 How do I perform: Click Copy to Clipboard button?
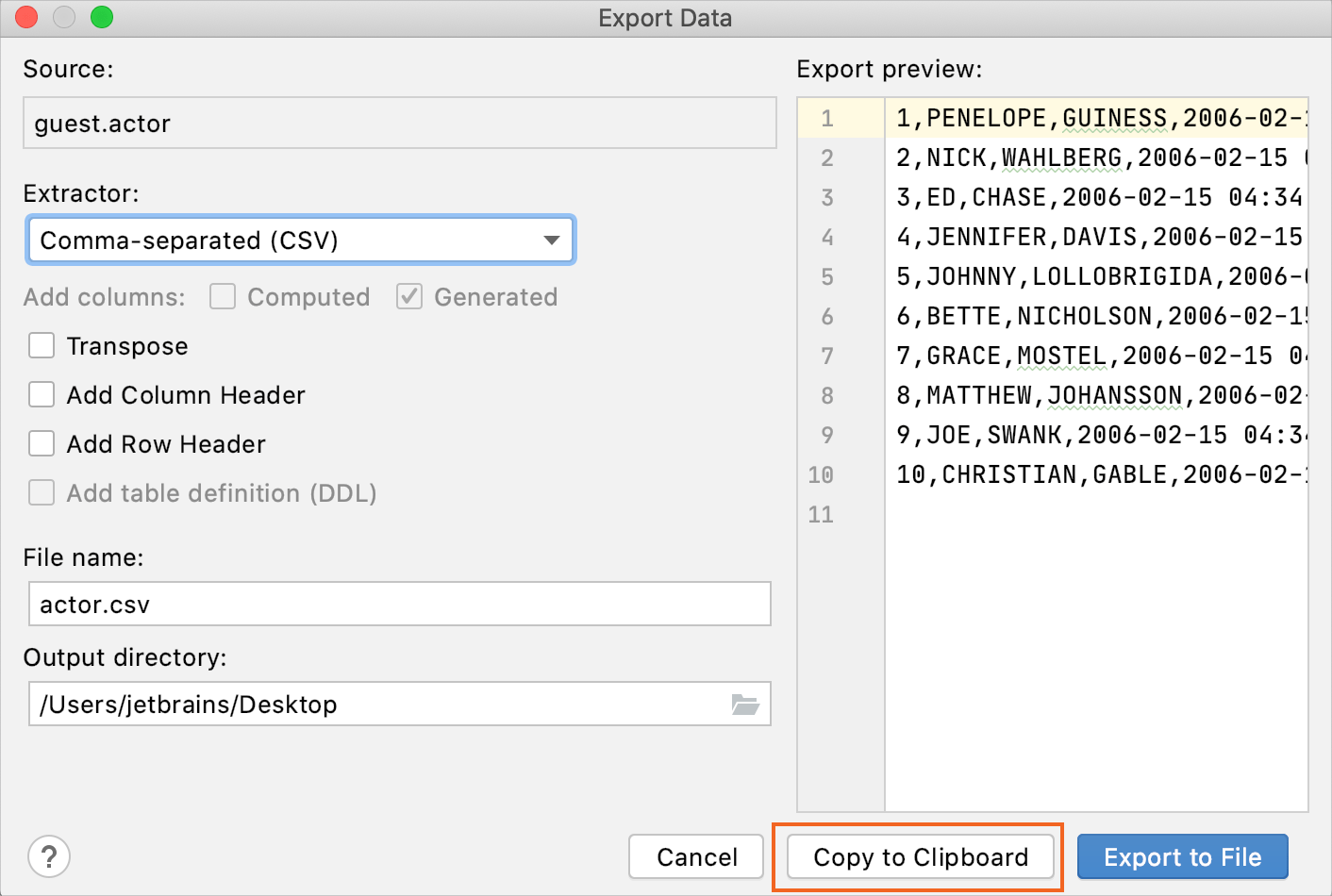coord(921,856)
